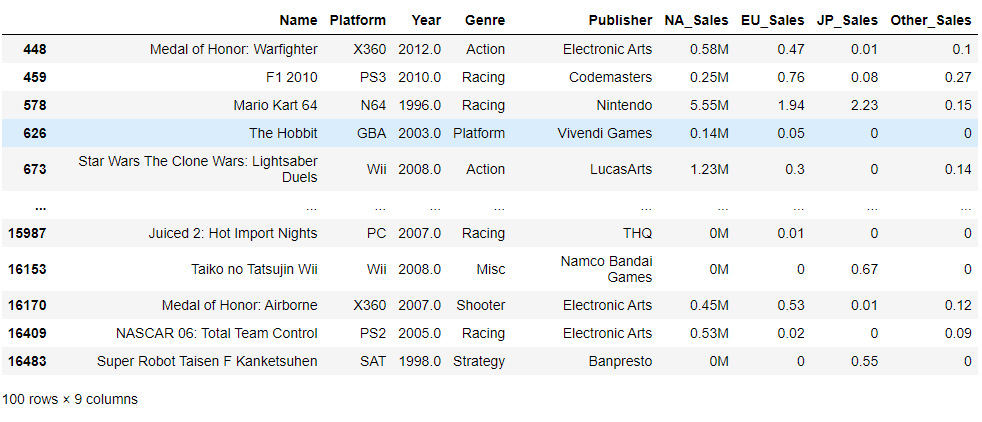Click the Mario Kart 64 name cell
Screen dimensions: 982x422
(274, 105)
